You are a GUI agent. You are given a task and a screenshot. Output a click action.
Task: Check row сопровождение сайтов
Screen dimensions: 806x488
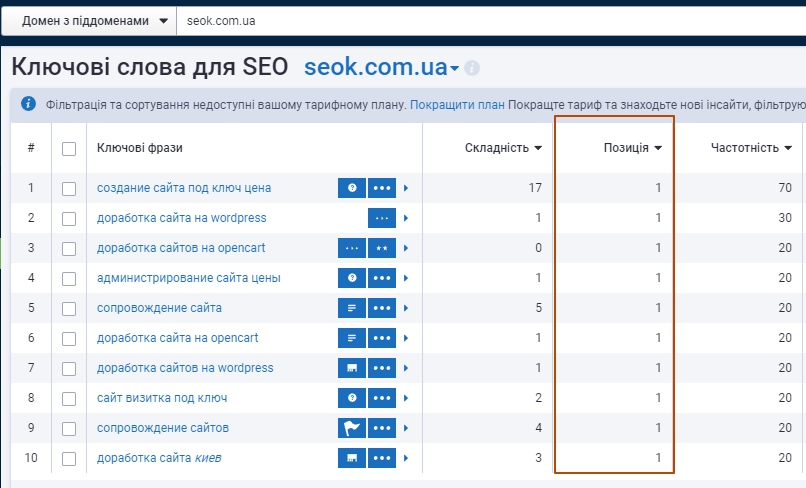click(x=69, y=428)
